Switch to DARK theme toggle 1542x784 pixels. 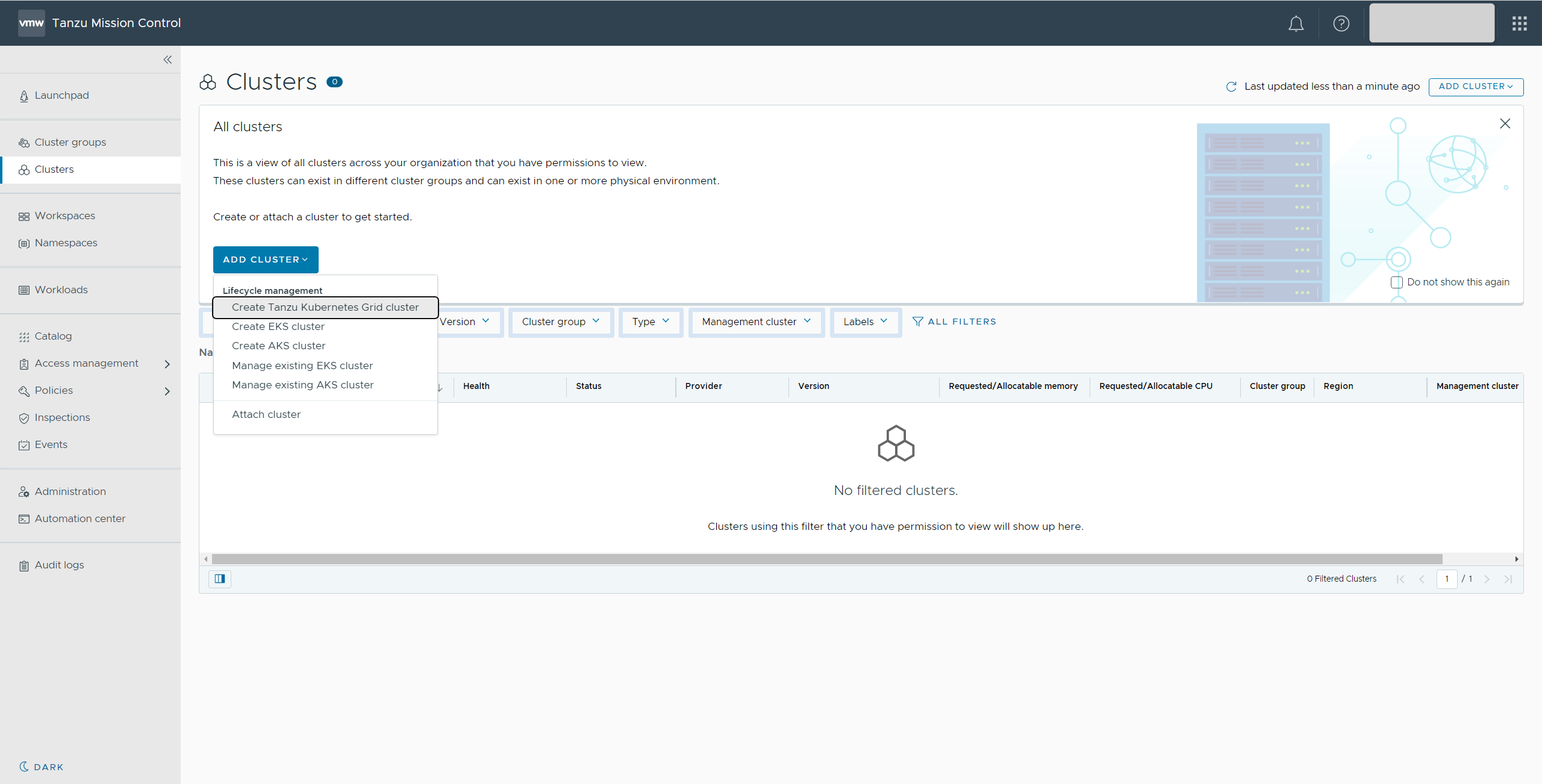tap(42, 767)
